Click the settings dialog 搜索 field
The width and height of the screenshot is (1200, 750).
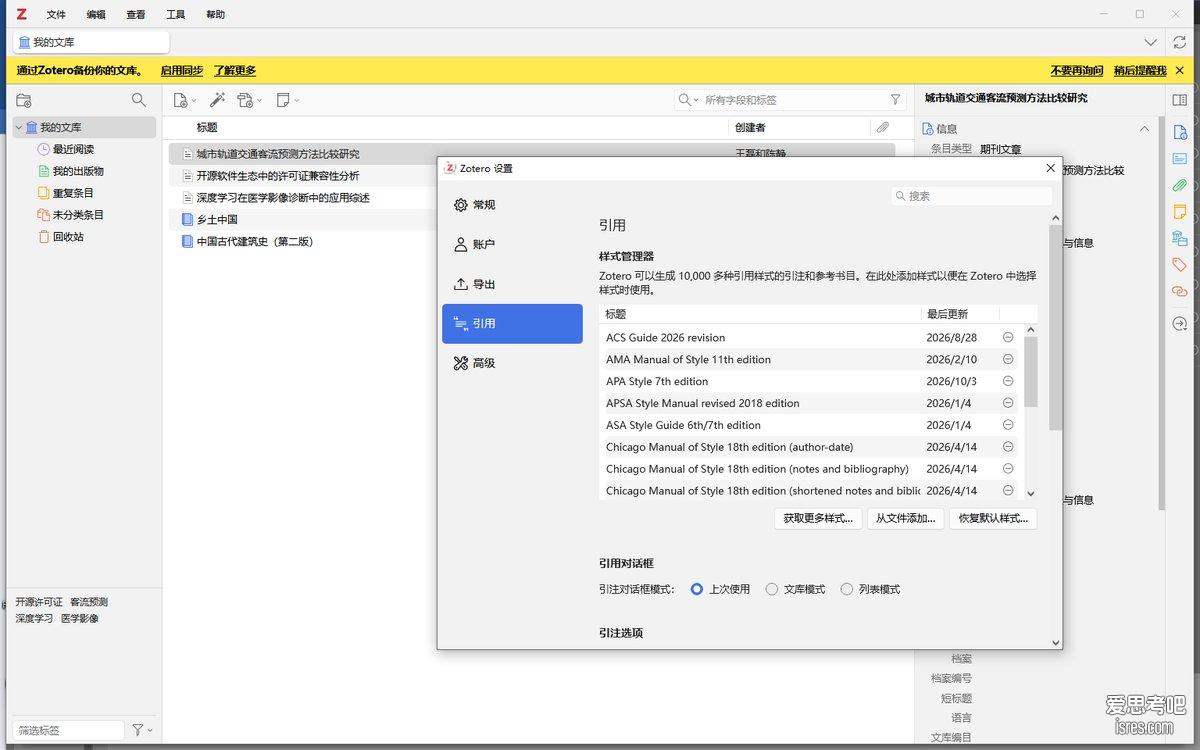971,196
